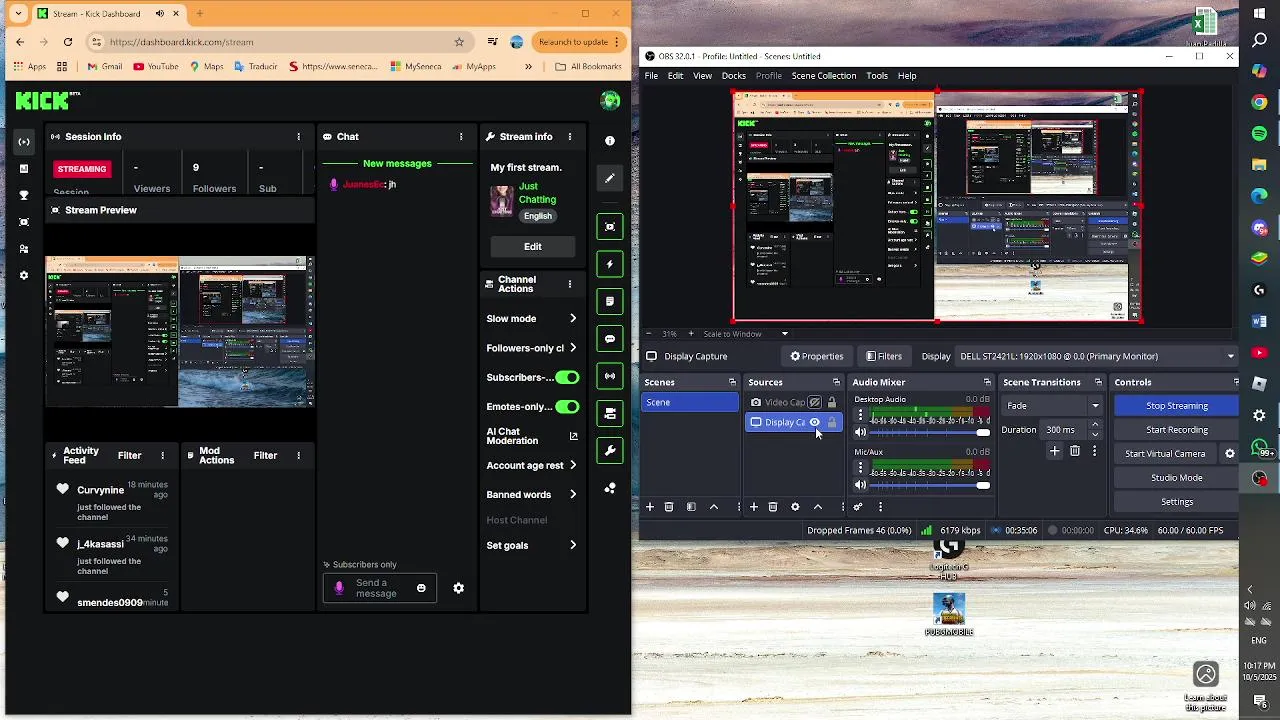Adjust the Mic/Aux volume slider
Screen dimensions: 1280x720
[x=930, y=485]
